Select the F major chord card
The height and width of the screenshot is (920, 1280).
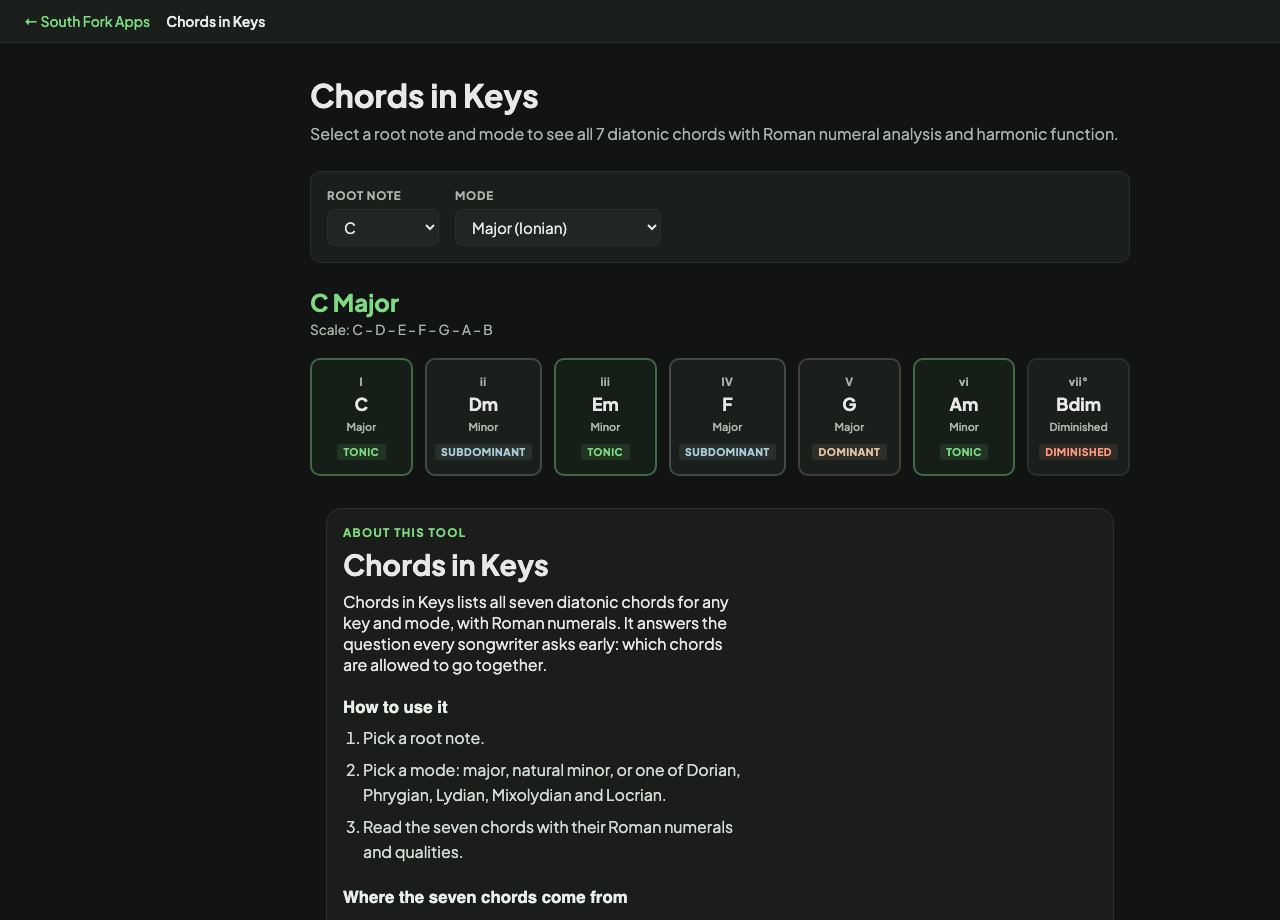[727, 417]
